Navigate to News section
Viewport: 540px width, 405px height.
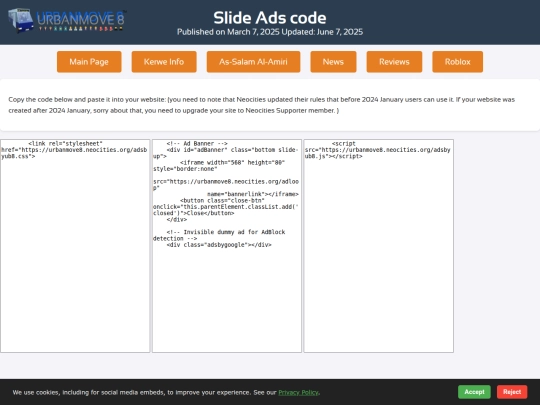333,62
